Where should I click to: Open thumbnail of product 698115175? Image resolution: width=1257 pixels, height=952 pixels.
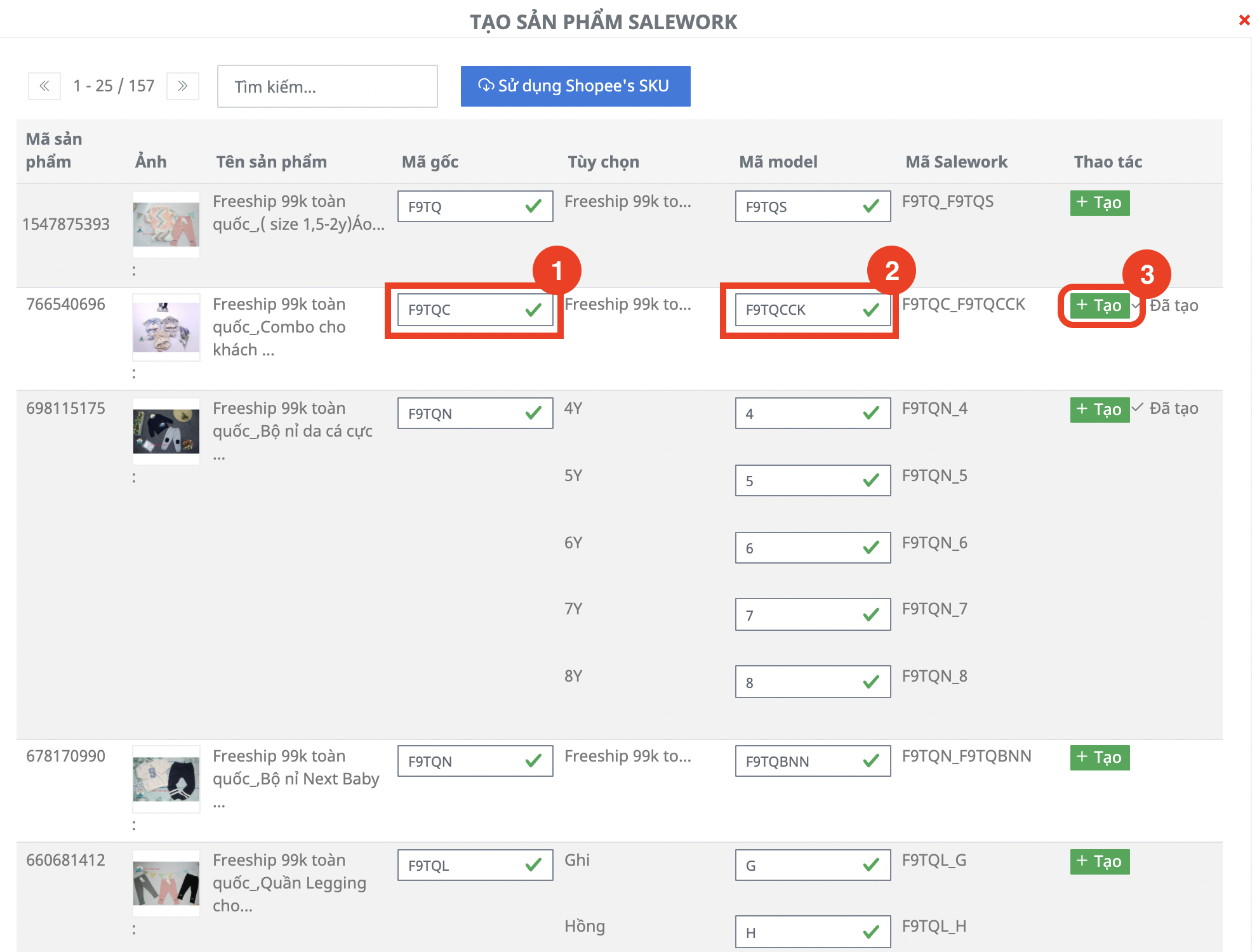coord(166,432)
